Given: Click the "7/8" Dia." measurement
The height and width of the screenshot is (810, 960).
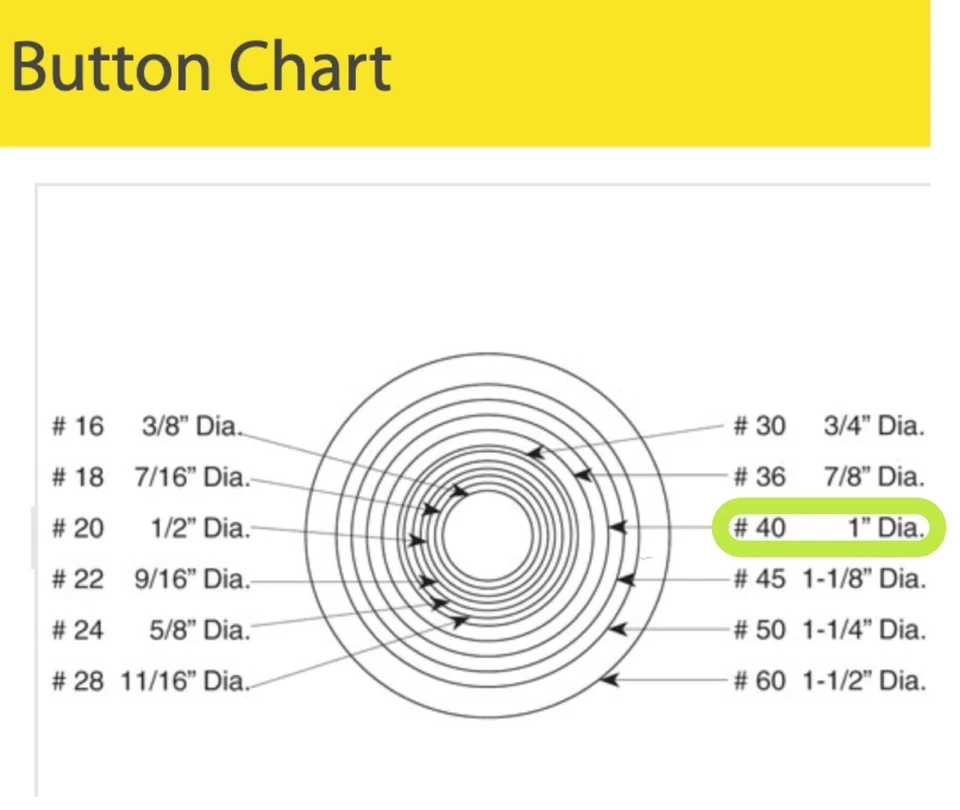Looking at the screenshot, I should pos(874,477).
